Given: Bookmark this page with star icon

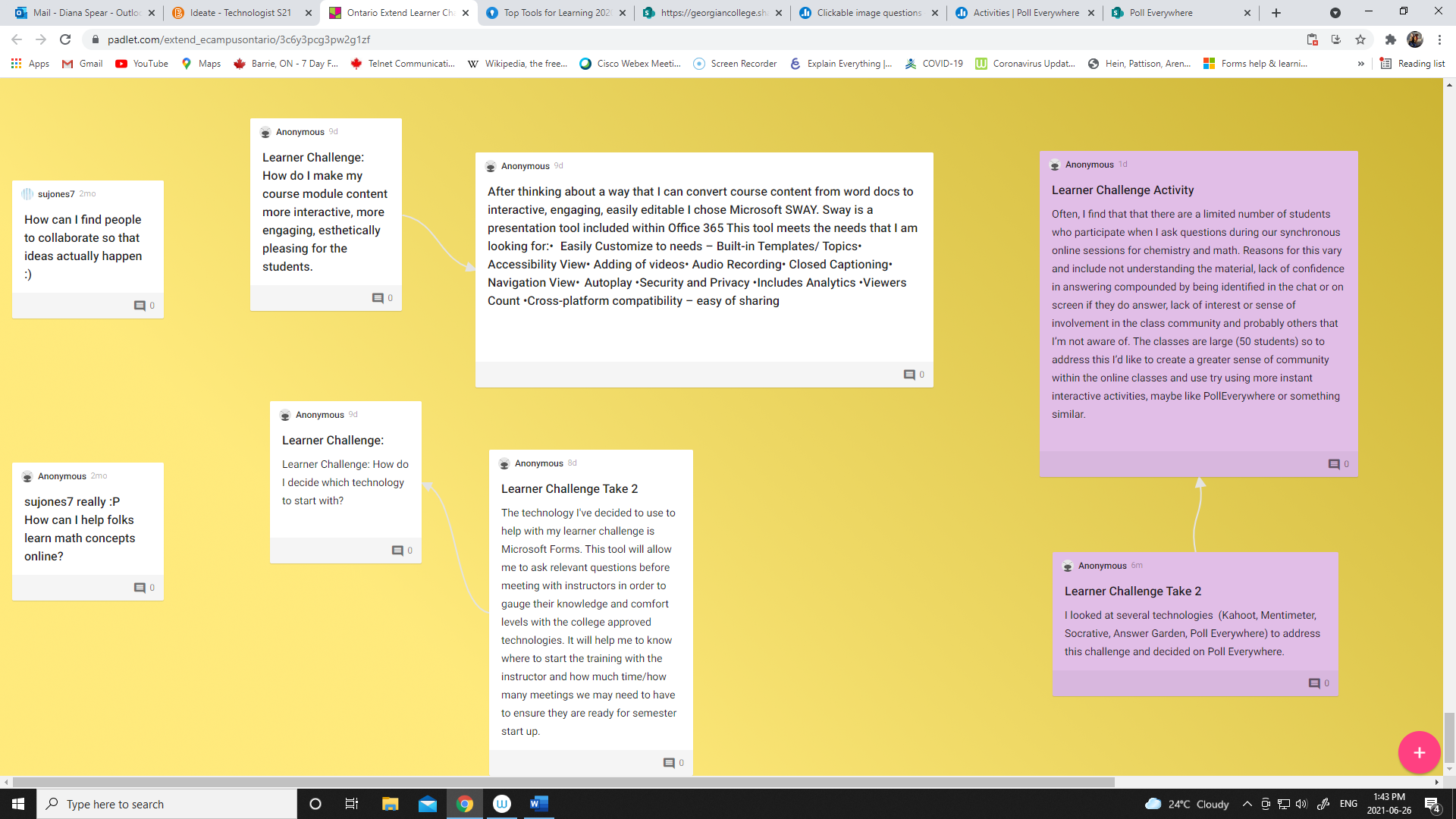Looking at the screenshot, I should point(1360,39).
